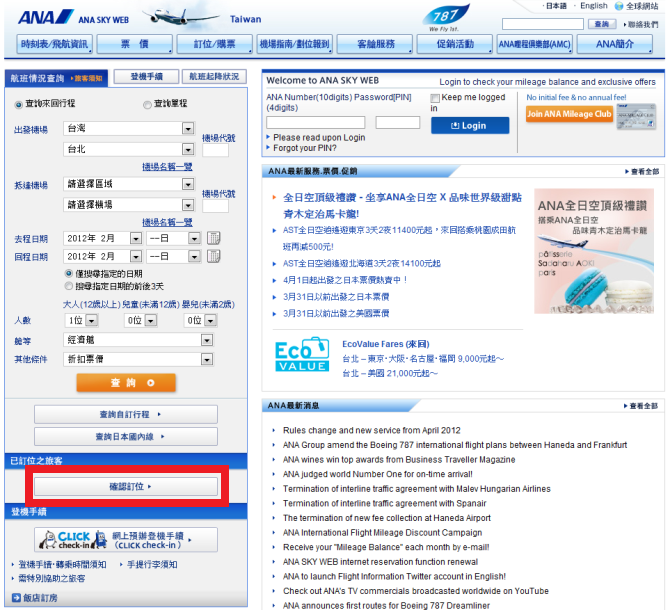670x610 pixels.
Task: Click the 確認訂位 button
Action: tap(126, 487)
